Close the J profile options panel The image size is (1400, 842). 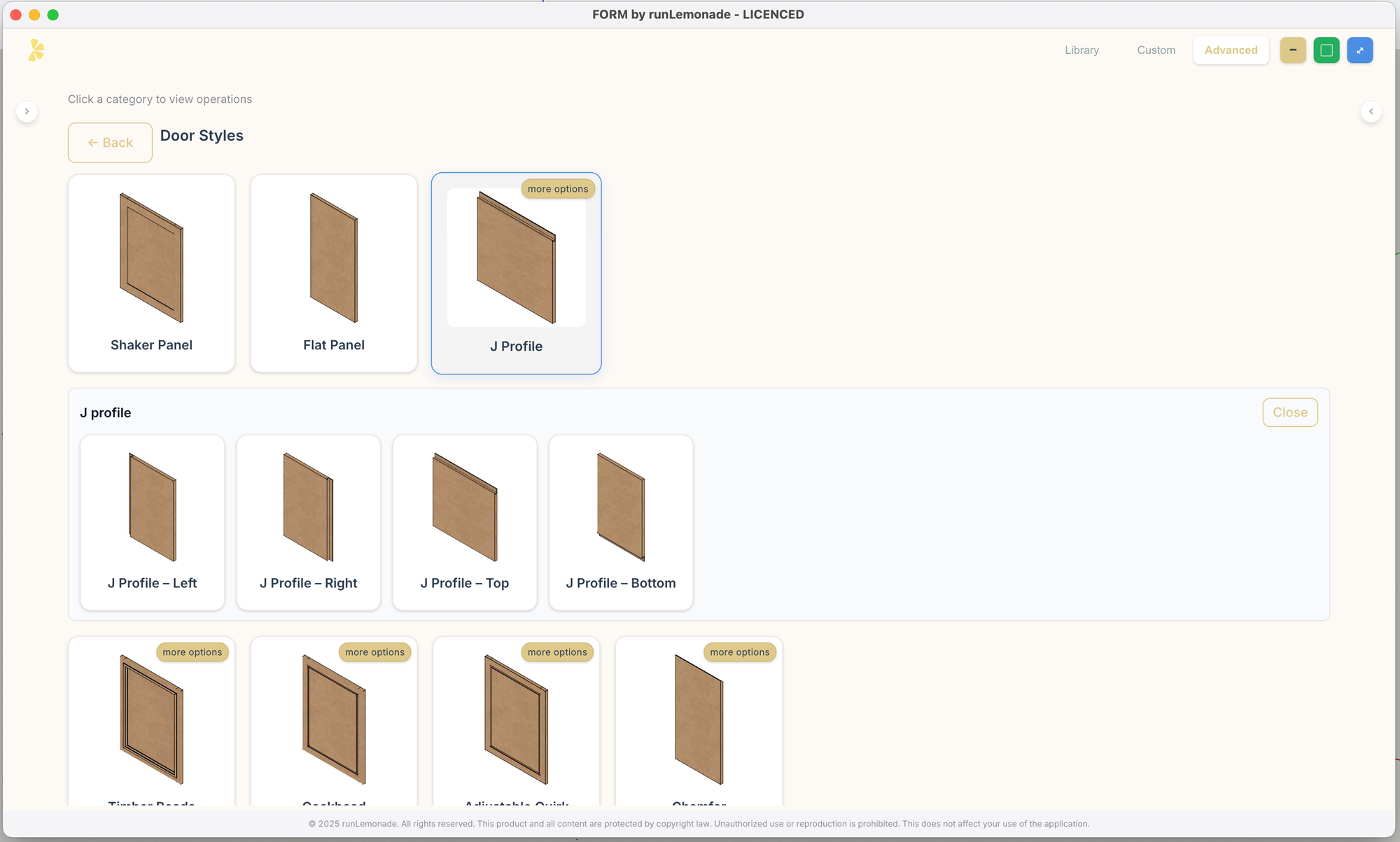pyautogui.click(x=1289, y=412)
